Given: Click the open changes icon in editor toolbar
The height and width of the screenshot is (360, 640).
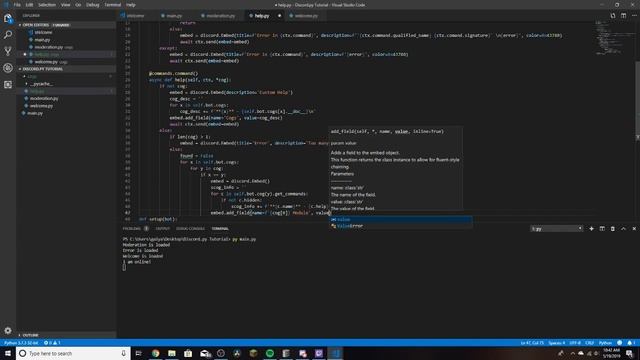Looking at the screenshot, I should click(613, 16).
